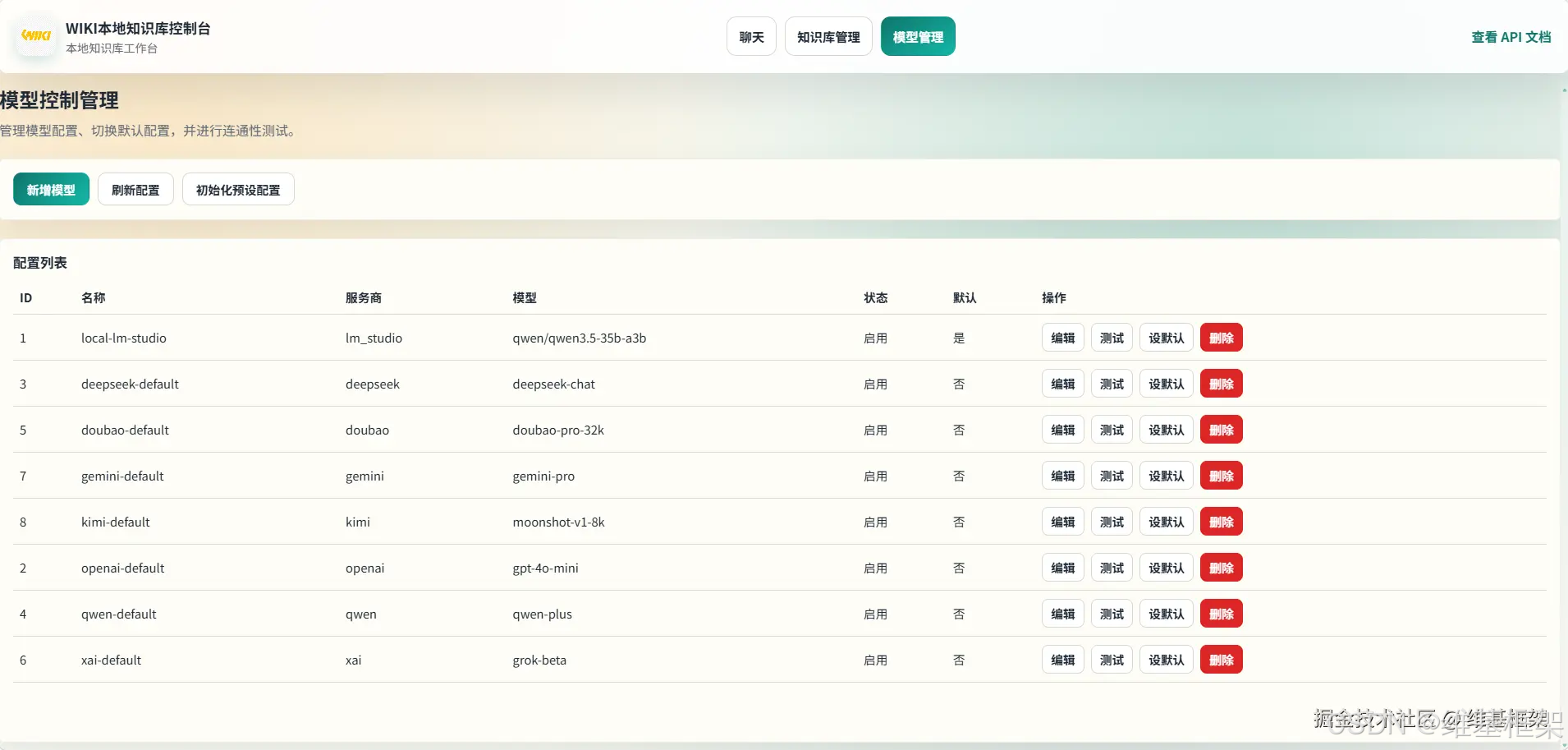Test gemini-default connectivity
This screenshot has width=1568, height=750.
(1112, 476)
